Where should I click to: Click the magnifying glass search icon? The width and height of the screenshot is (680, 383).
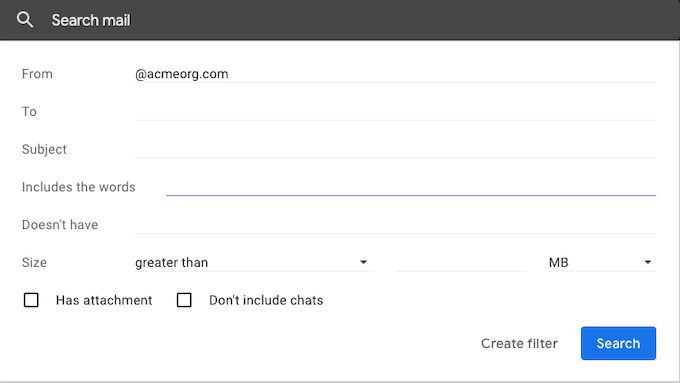point(25,20)
